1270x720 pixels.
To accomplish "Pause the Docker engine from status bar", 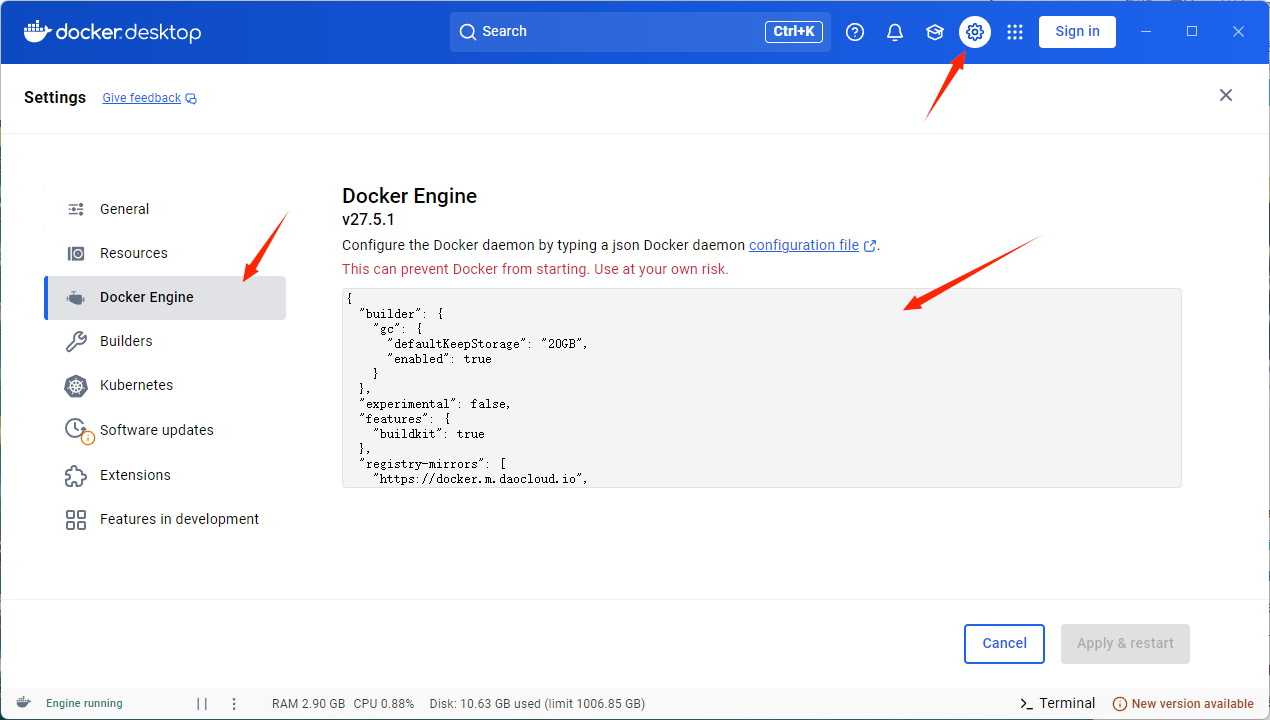I will pos(202,704).
